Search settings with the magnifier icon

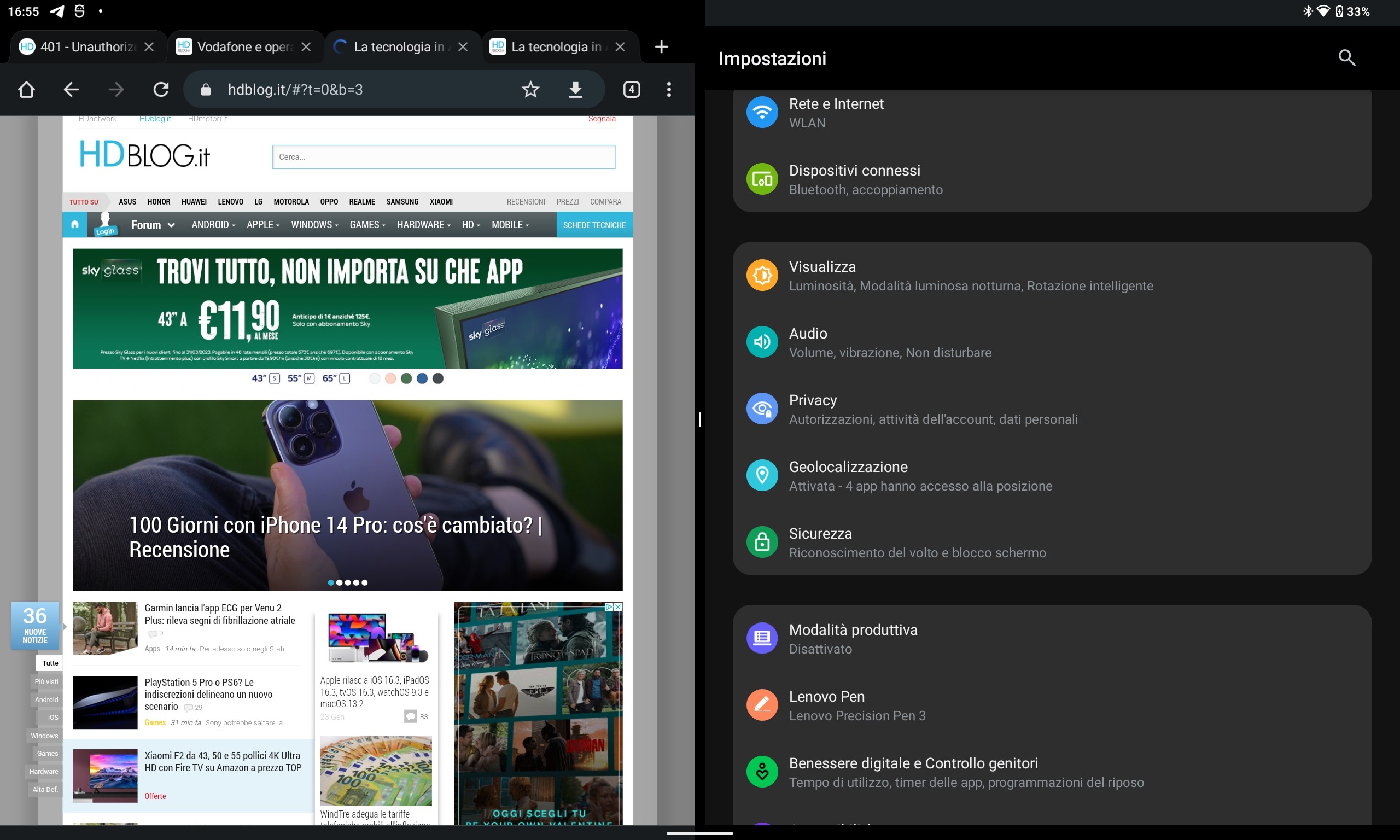click(x=1347, y=58)
